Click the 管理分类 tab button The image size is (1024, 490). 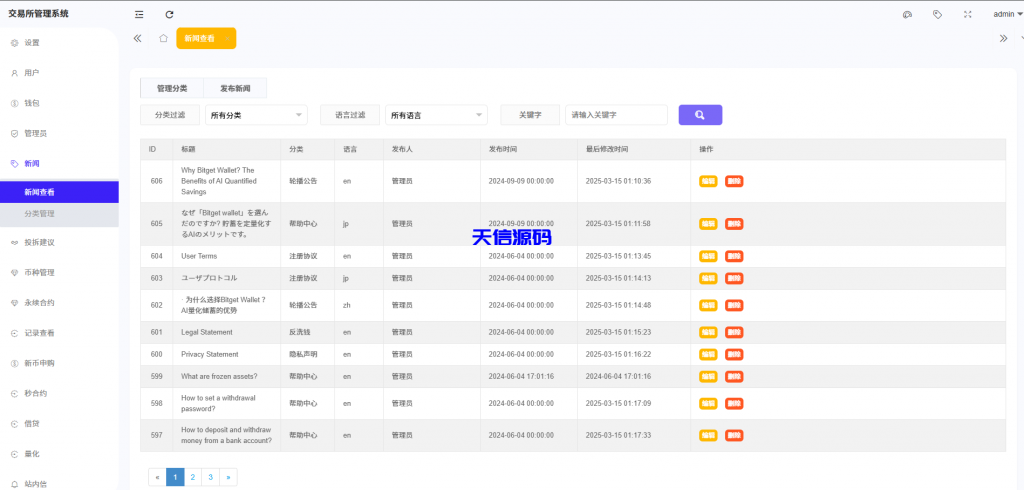pos(172,88)
